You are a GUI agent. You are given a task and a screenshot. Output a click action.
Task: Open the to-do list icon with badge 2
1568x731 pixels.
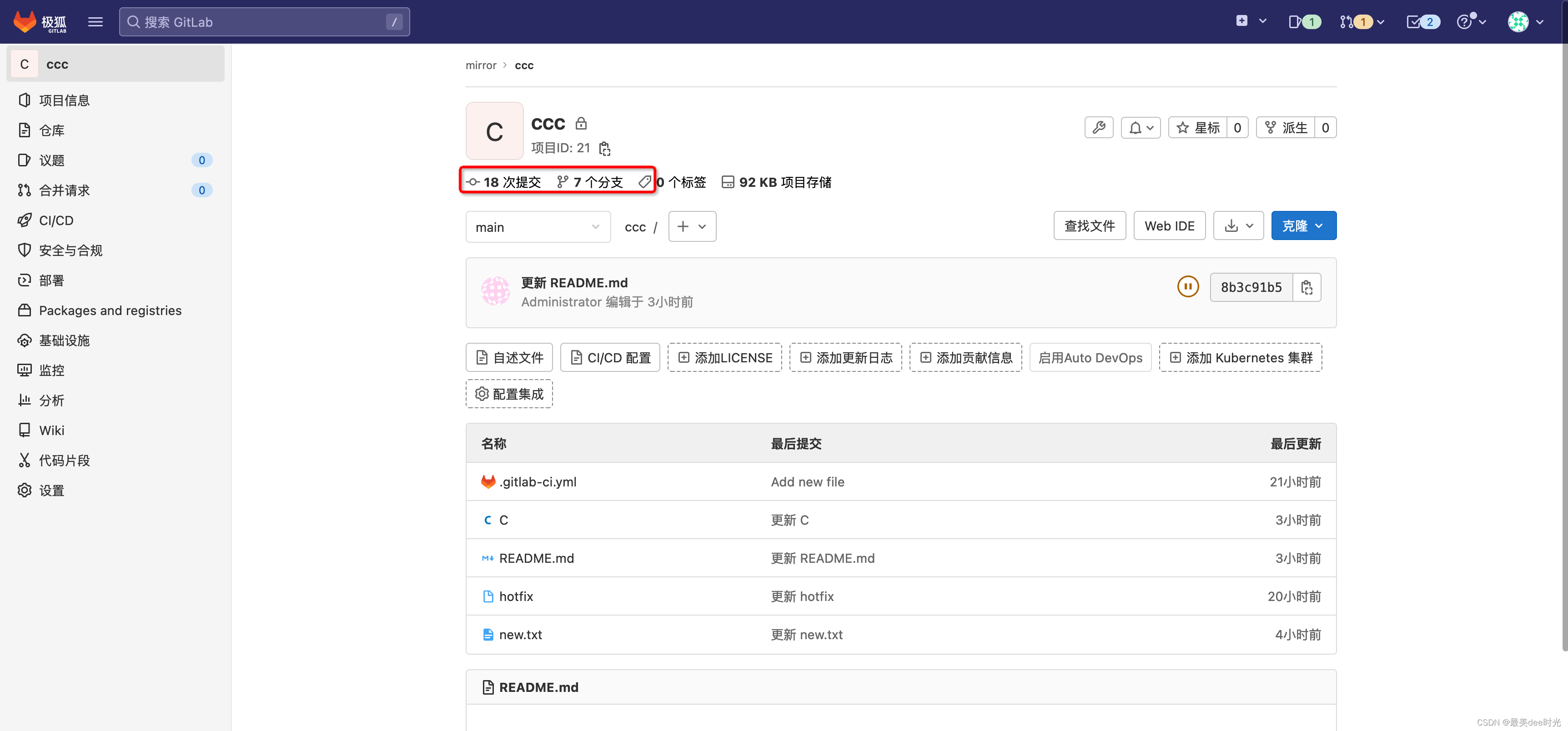click(x=1422, y=22)
